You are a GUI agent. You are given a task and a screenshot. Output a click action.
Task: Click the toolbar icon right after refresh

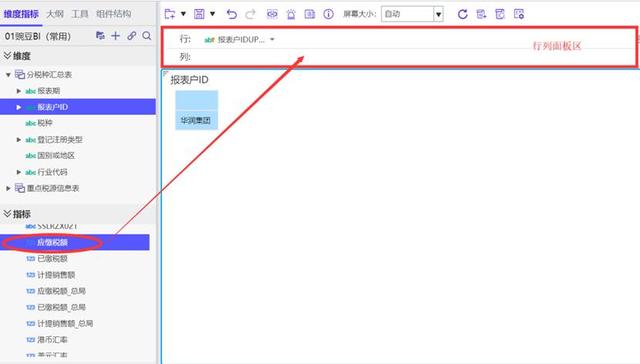[481, 14]
